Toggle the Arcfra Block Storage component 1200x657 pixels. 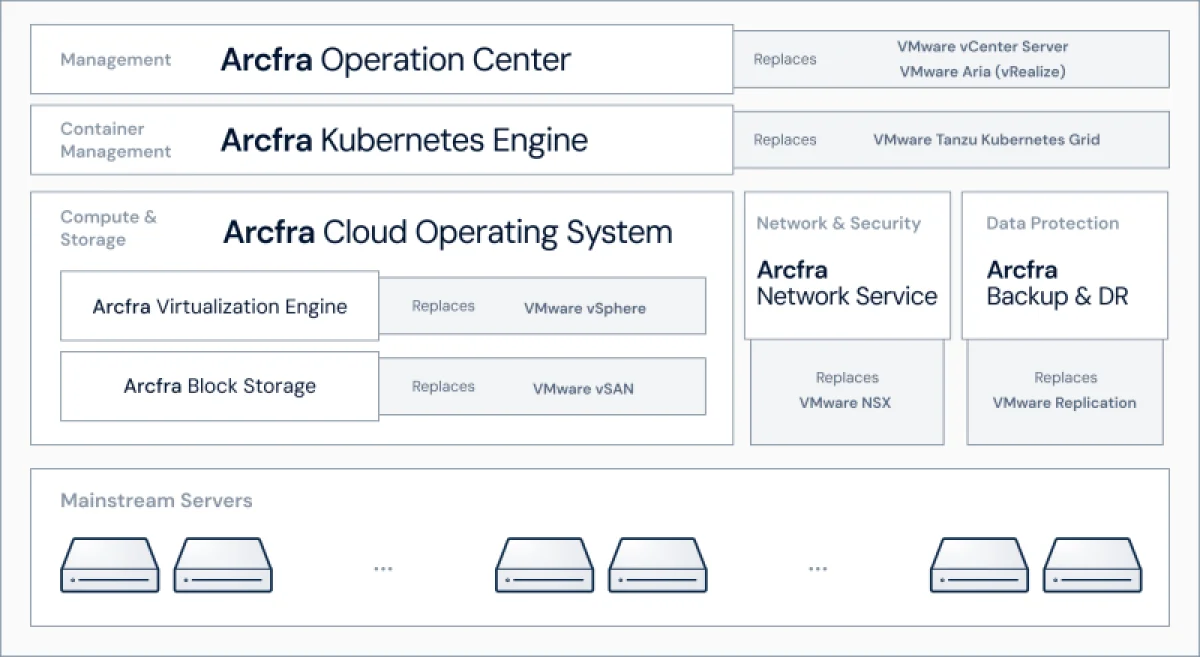click(x=219, y=386)
